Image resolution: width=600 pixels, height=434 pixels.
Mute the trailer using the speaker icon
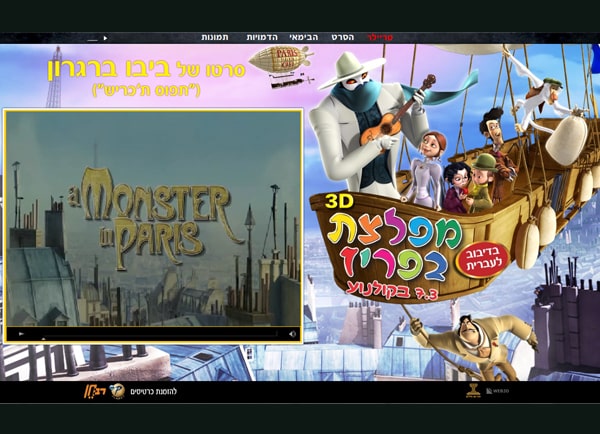[x=292, y=334]
